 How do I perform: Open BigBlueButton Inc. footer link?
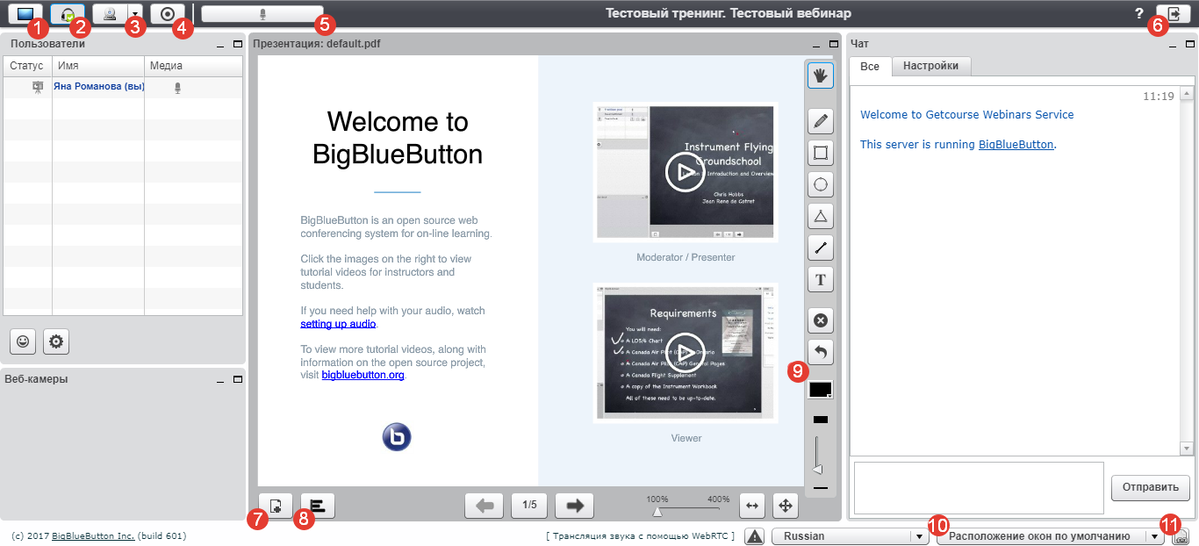[93, 536]
